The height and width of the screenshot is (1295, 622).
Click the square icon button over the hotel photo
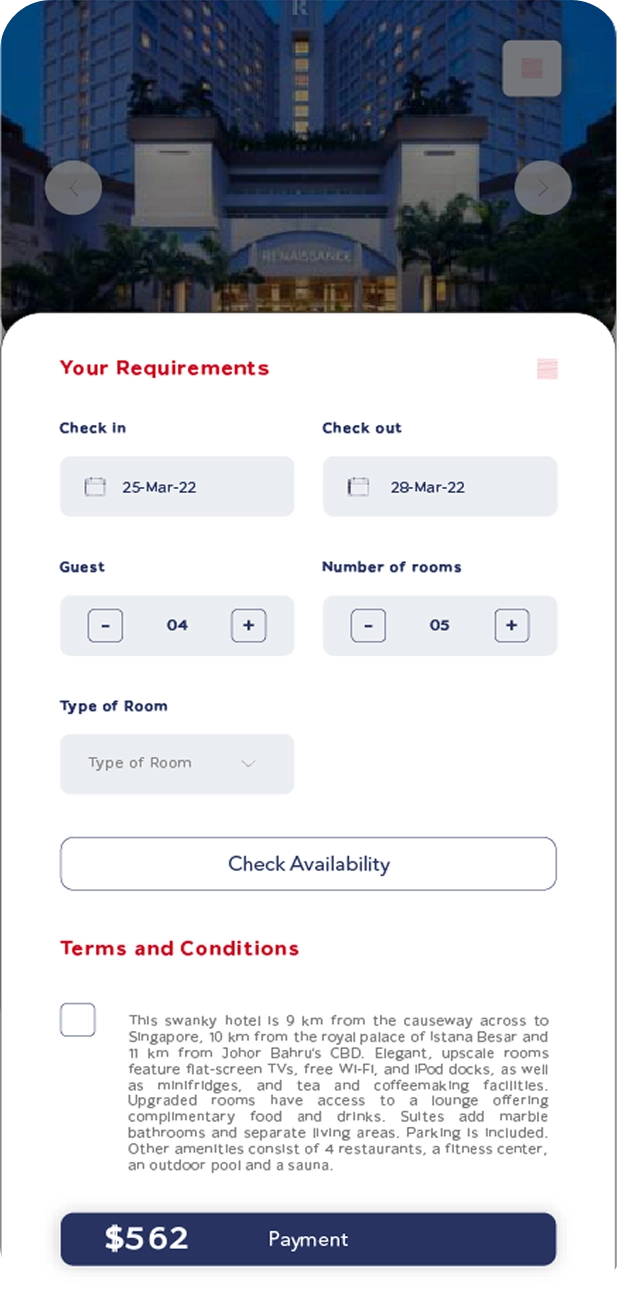(531, 68)
